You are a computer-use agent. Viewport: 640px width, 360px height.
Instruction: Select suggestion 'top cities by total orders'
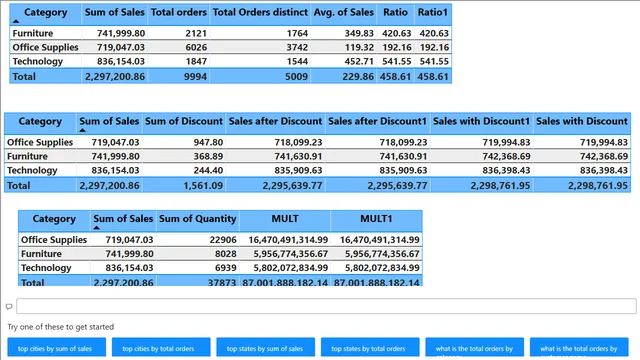[161, 348]
